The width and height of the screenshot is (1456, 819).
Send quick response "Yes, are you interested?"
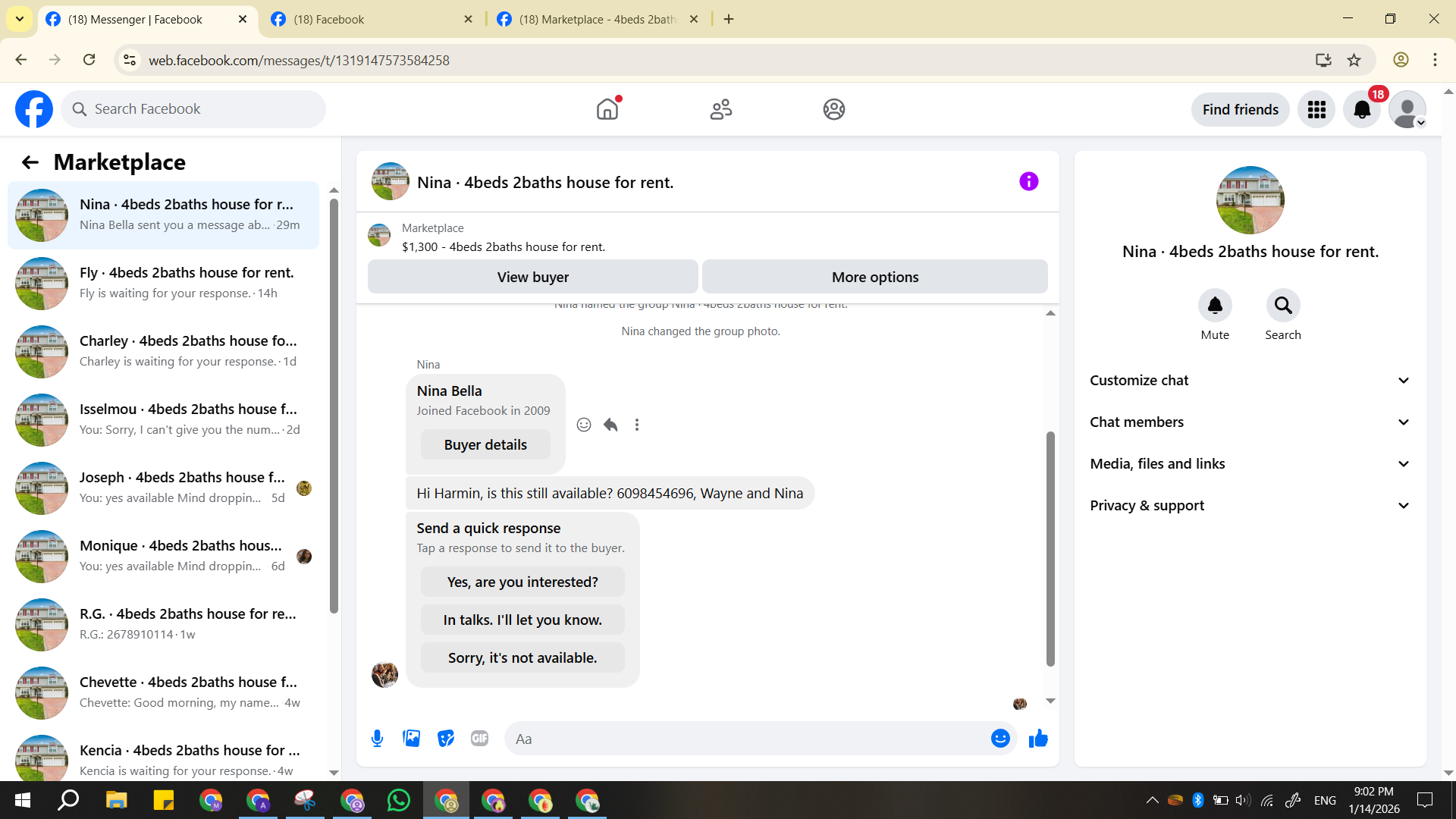pos(522,582)
